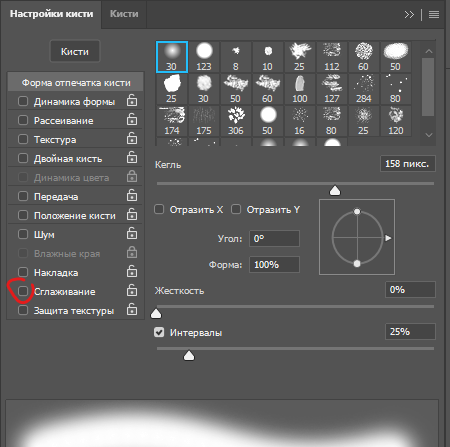Toggle lock icon for Передача
The width and height of the screenshot is (450, 447).
[132, 195]
